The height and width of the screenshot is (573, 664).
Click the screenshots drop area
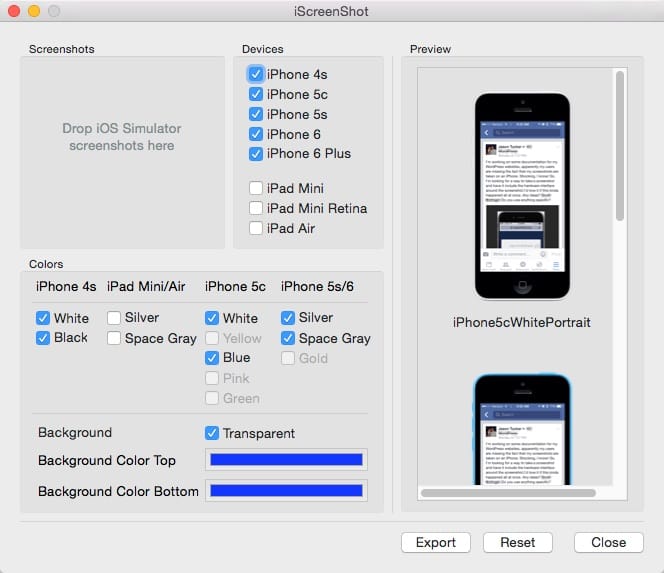coord(122,152)
